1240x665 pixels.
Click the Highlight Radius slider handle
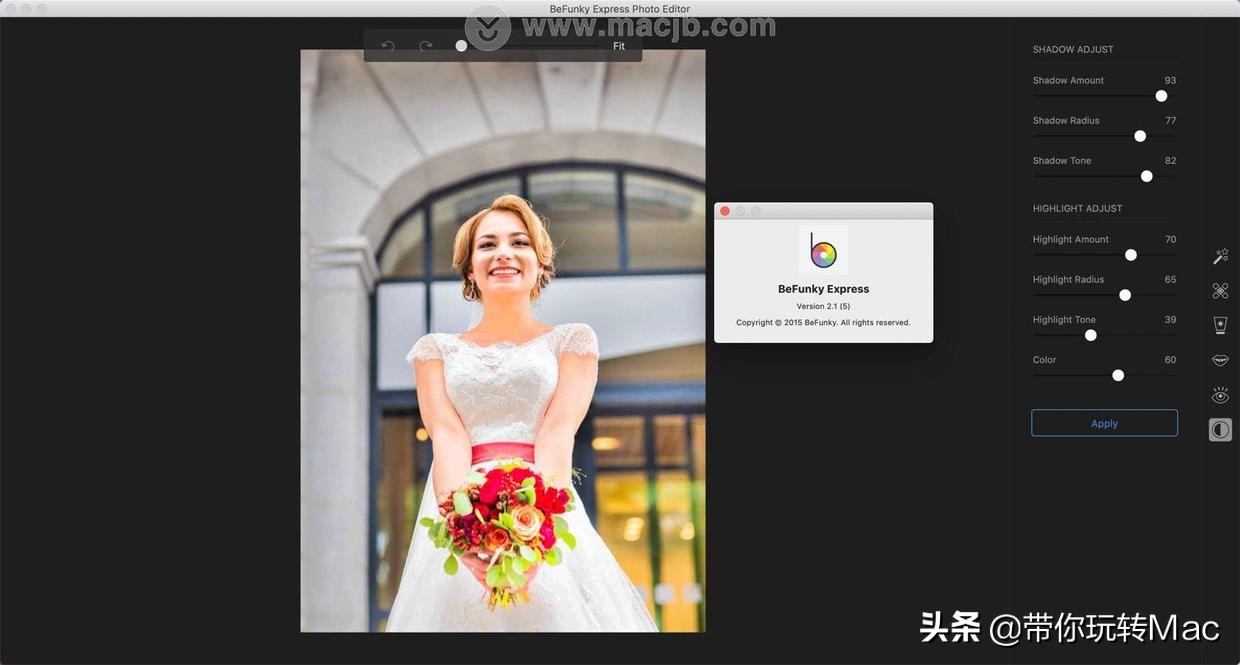coord(1125,295)
